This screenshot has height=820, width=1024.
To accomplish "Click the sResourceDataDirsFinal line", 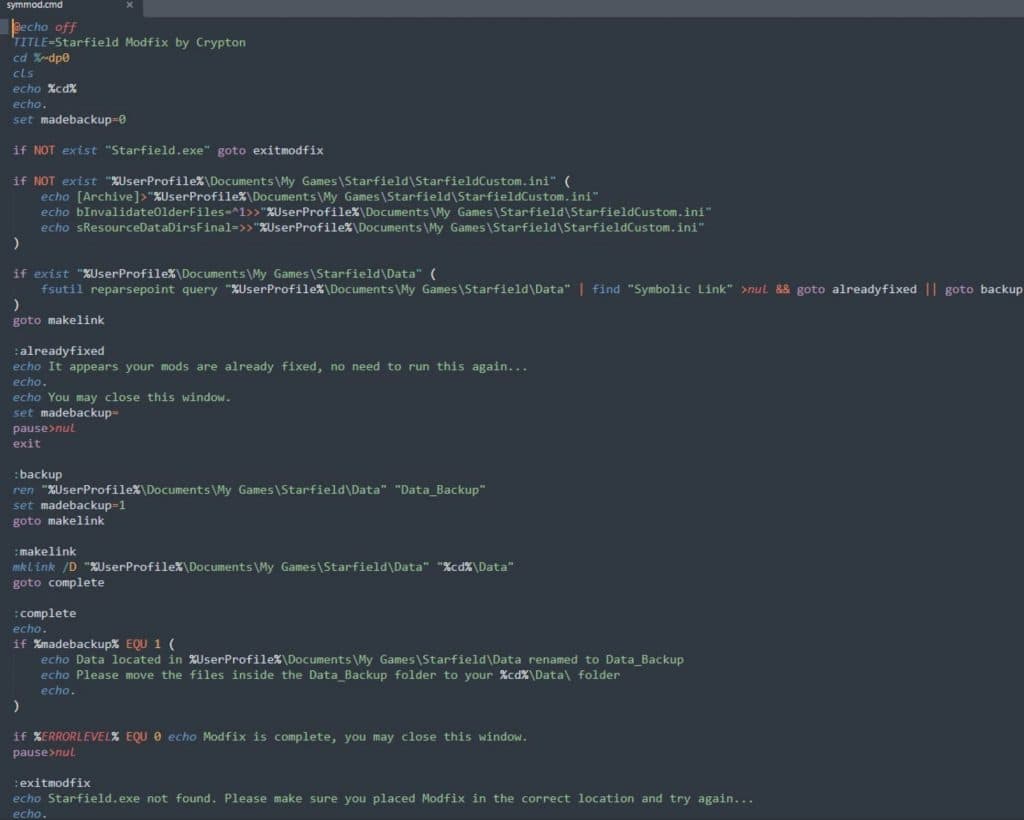I will (x=372, y=228).
